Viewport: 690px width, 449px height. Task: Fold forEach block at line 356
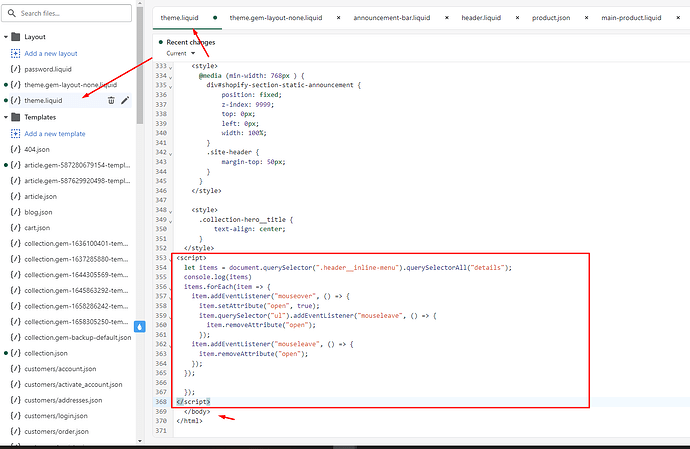click(170, 287)
